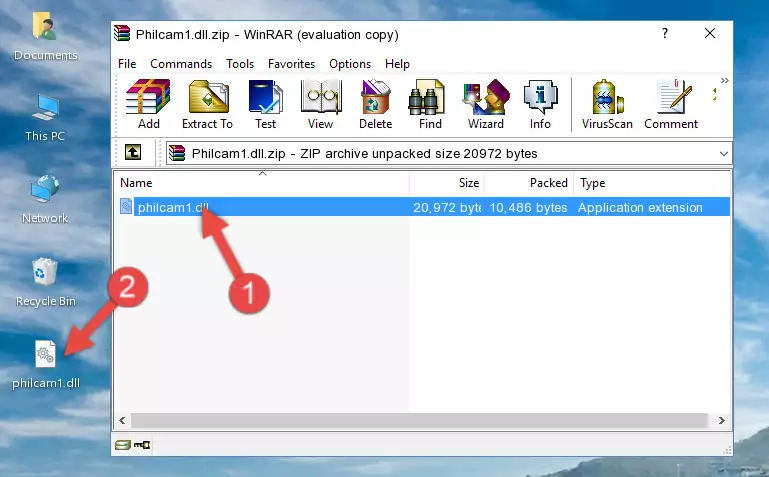Run the Test archive tool

265,104
